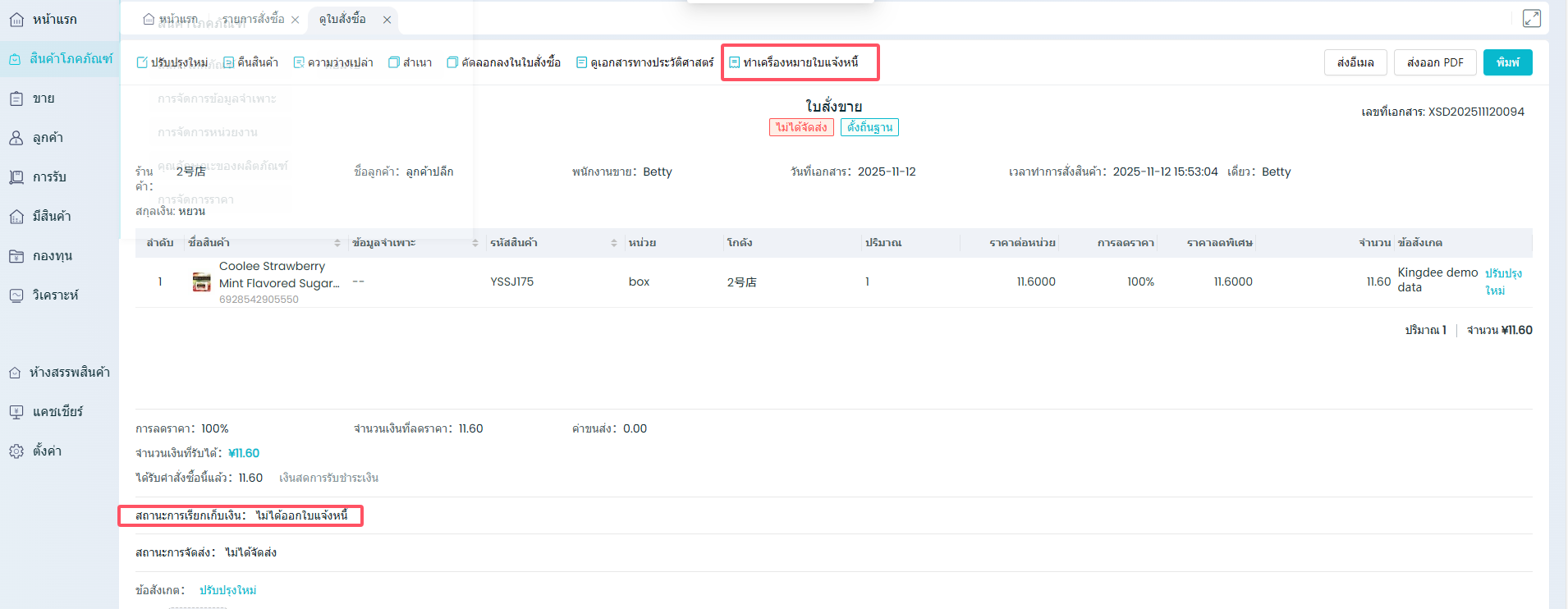1568x609 pixels.
Task: Open the กองทุน wallet icon
Action: click(16, 256)
